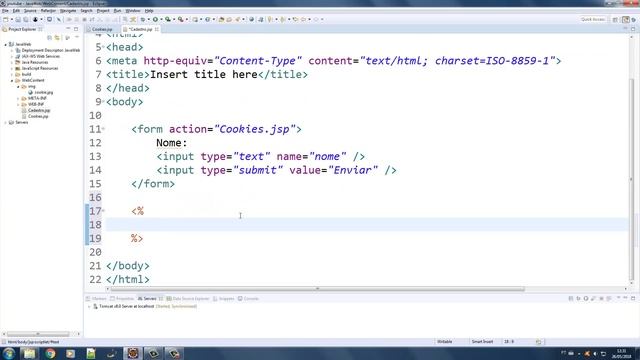Open the Windows Start button
The image size is (640, 360).
(x=9, y=353)
